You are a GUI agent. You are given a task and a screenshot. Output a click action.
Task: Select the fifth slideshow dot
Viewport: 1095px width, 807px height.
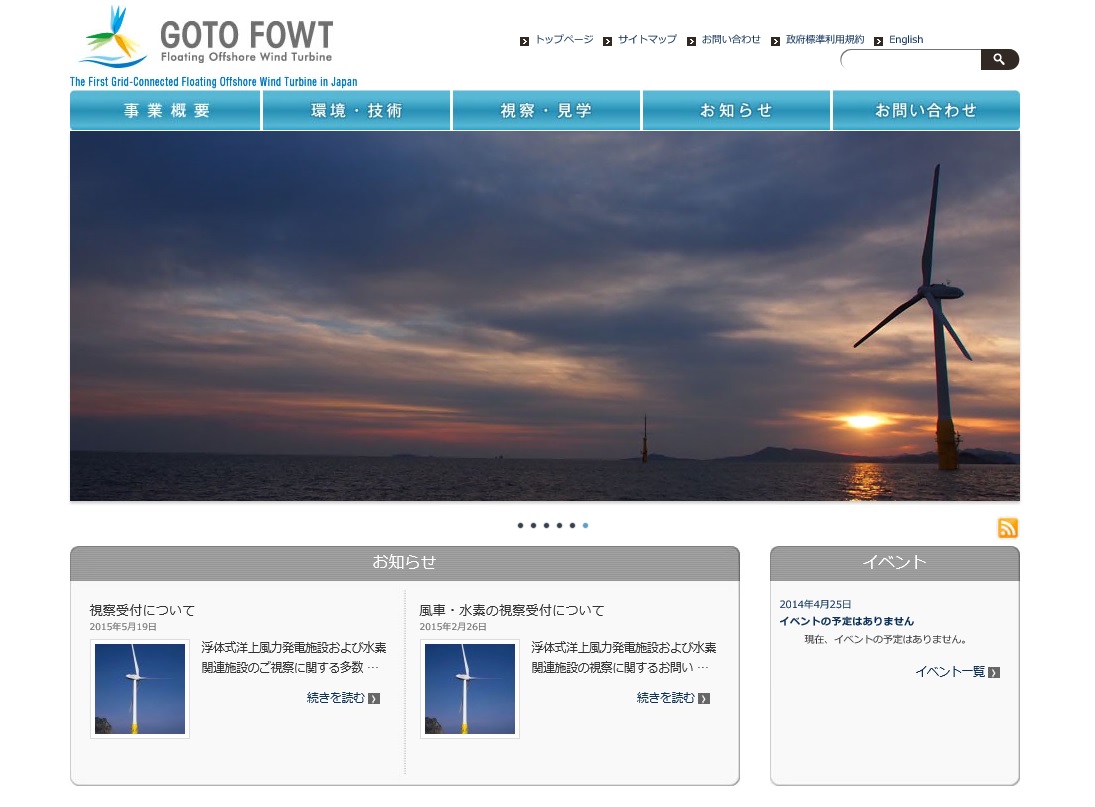click(573, 526)
